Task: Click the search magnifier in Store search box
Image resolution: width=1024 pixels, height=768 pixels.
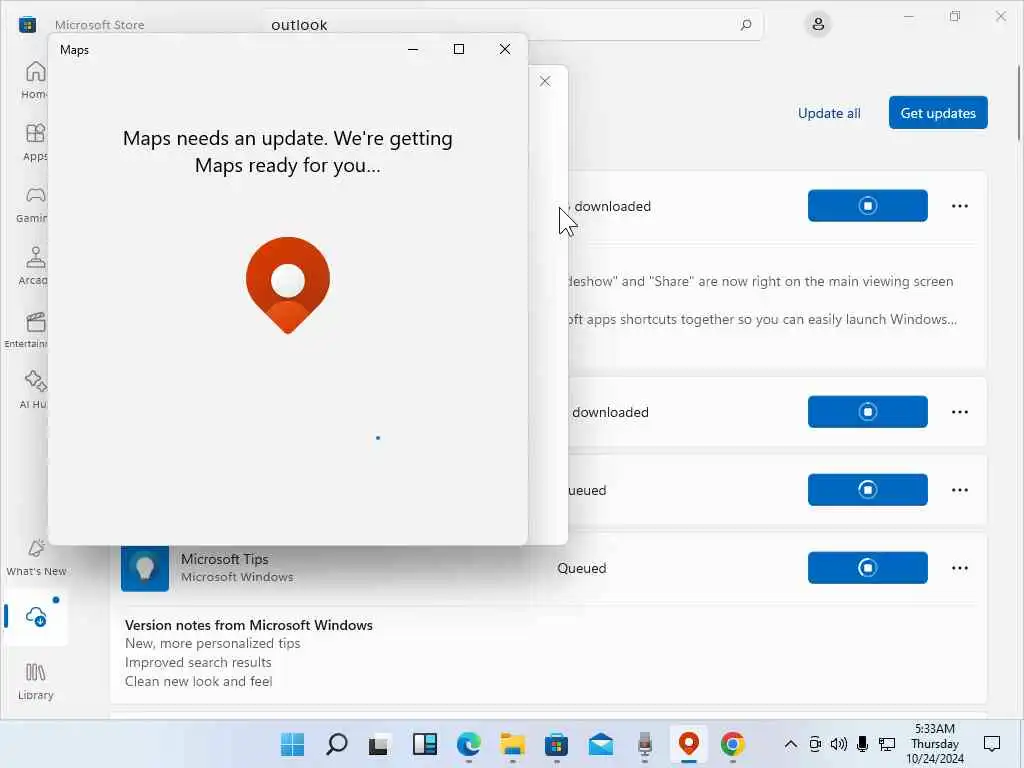Action: pyautogui.click(x=746, y=25)
